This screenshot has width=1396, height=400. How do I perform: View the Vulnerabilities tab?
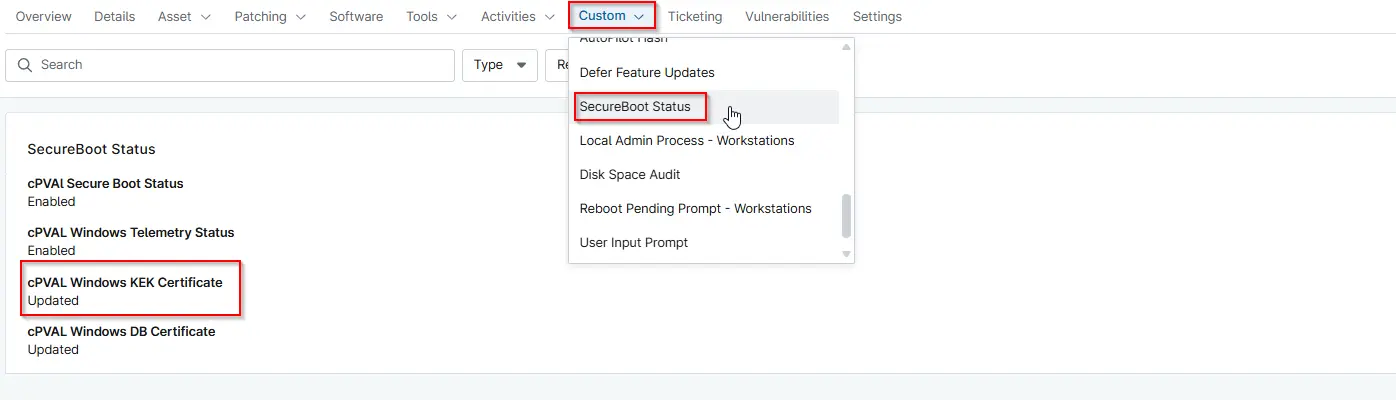787,16
